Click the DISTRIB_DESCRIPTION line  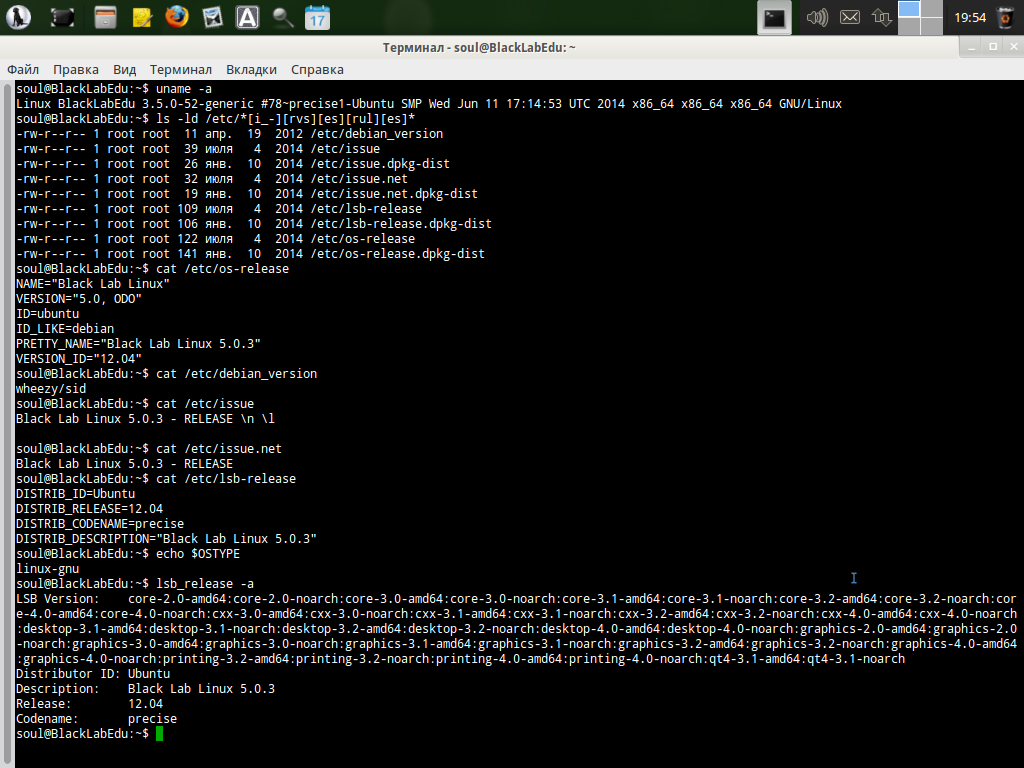pyautogui.click(x=167, y=539)
